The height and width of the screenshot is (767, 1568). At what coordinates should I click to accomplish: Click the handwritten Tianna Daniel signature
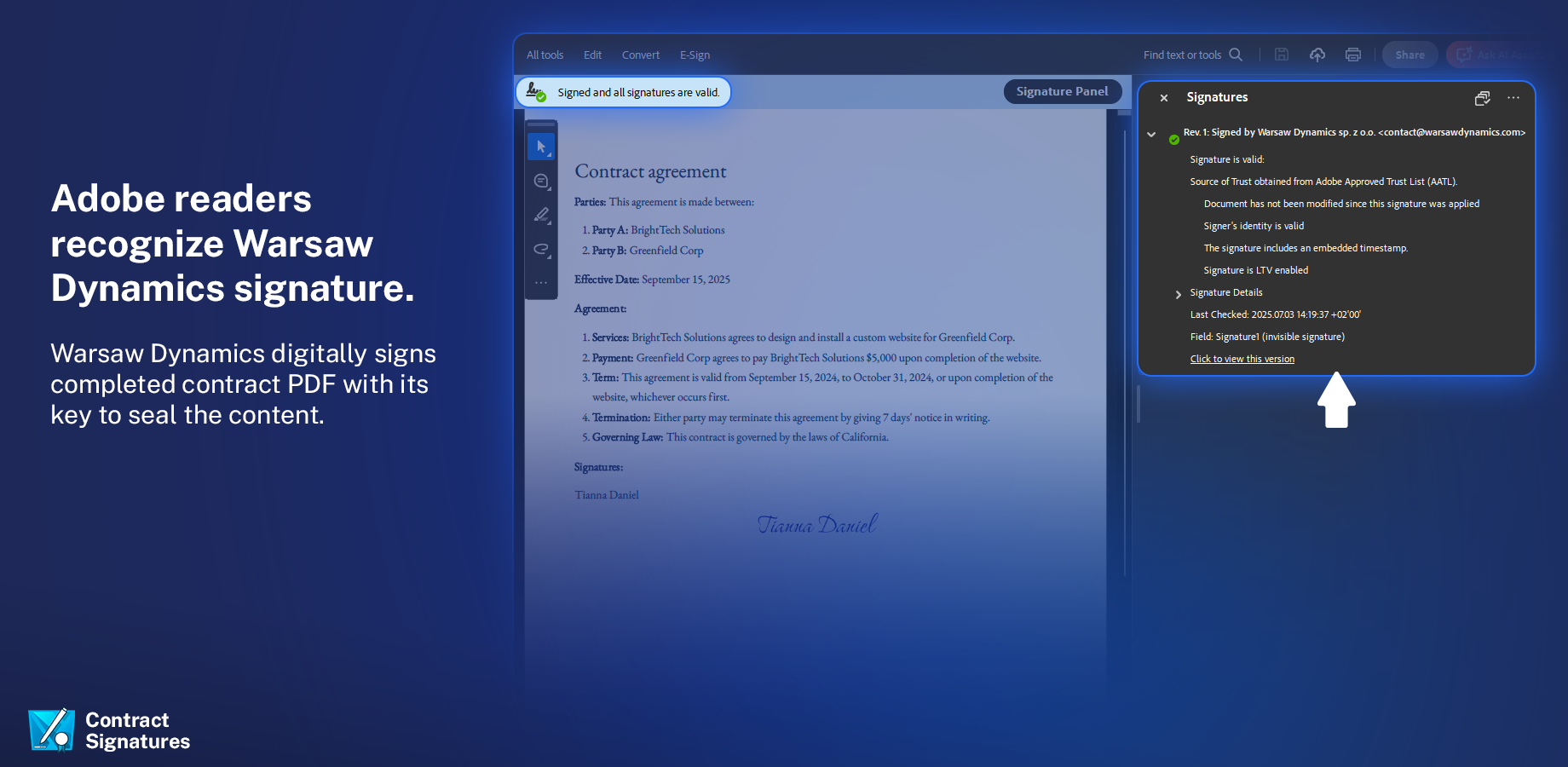coord(817,524)
